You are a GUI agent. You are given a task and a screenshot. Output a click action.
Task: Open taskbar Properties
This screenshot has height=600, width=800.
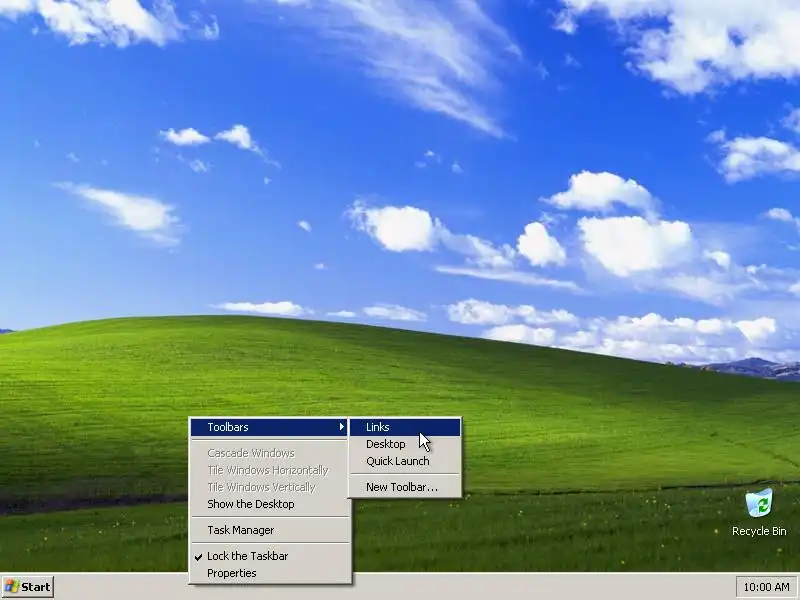[270, 573]
